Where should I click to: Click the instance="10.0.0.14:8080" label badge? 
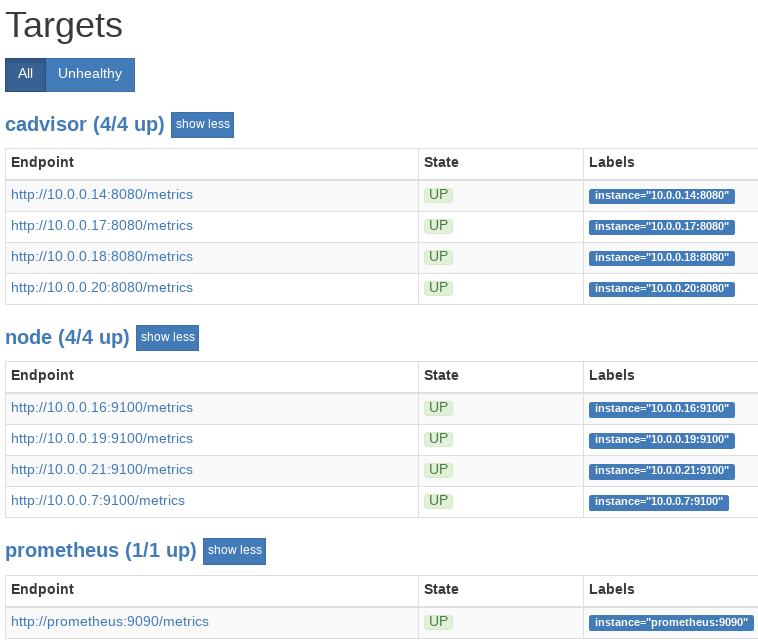pos(662,196)
